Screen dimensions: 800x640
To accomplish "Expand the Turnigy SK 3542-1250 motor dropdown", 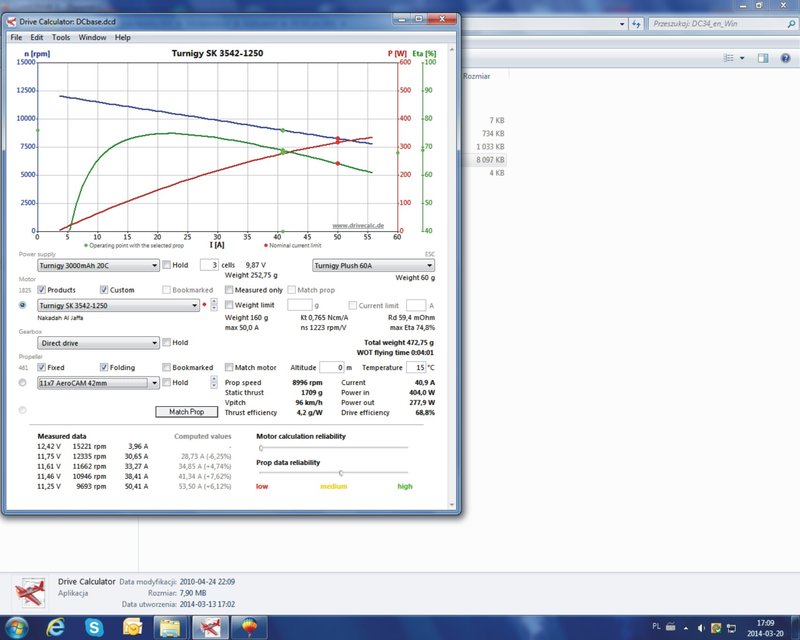I will (x=194, y=306).
